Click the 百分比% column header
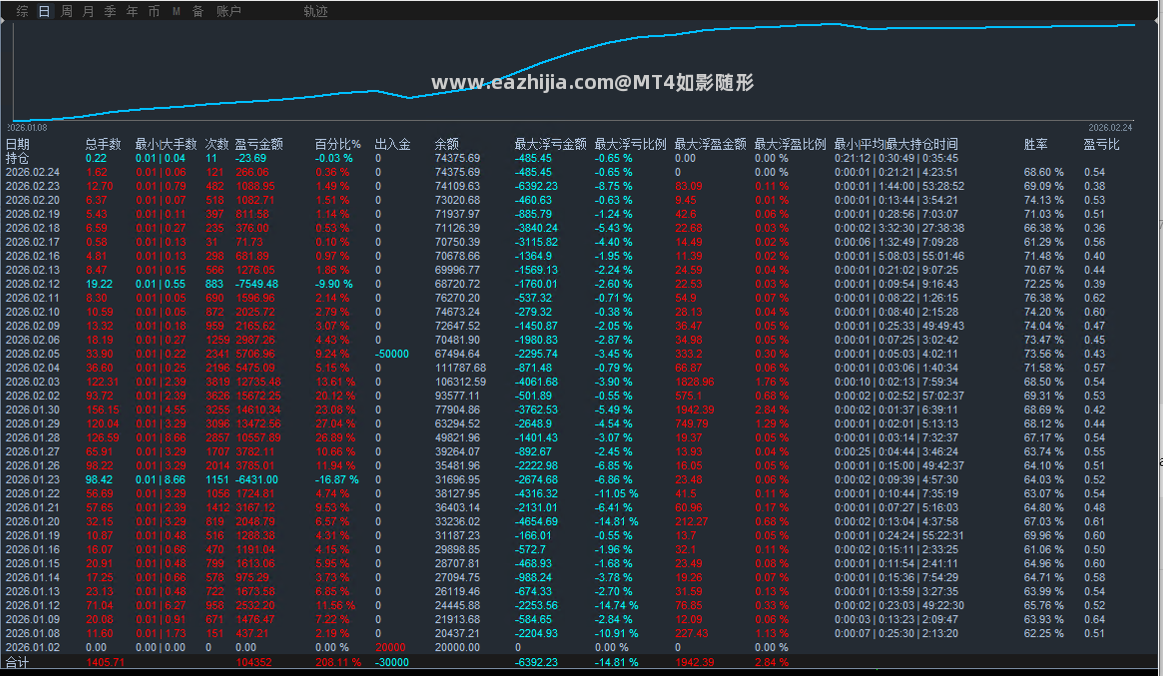1163x676 pixels. pos(338,144)
